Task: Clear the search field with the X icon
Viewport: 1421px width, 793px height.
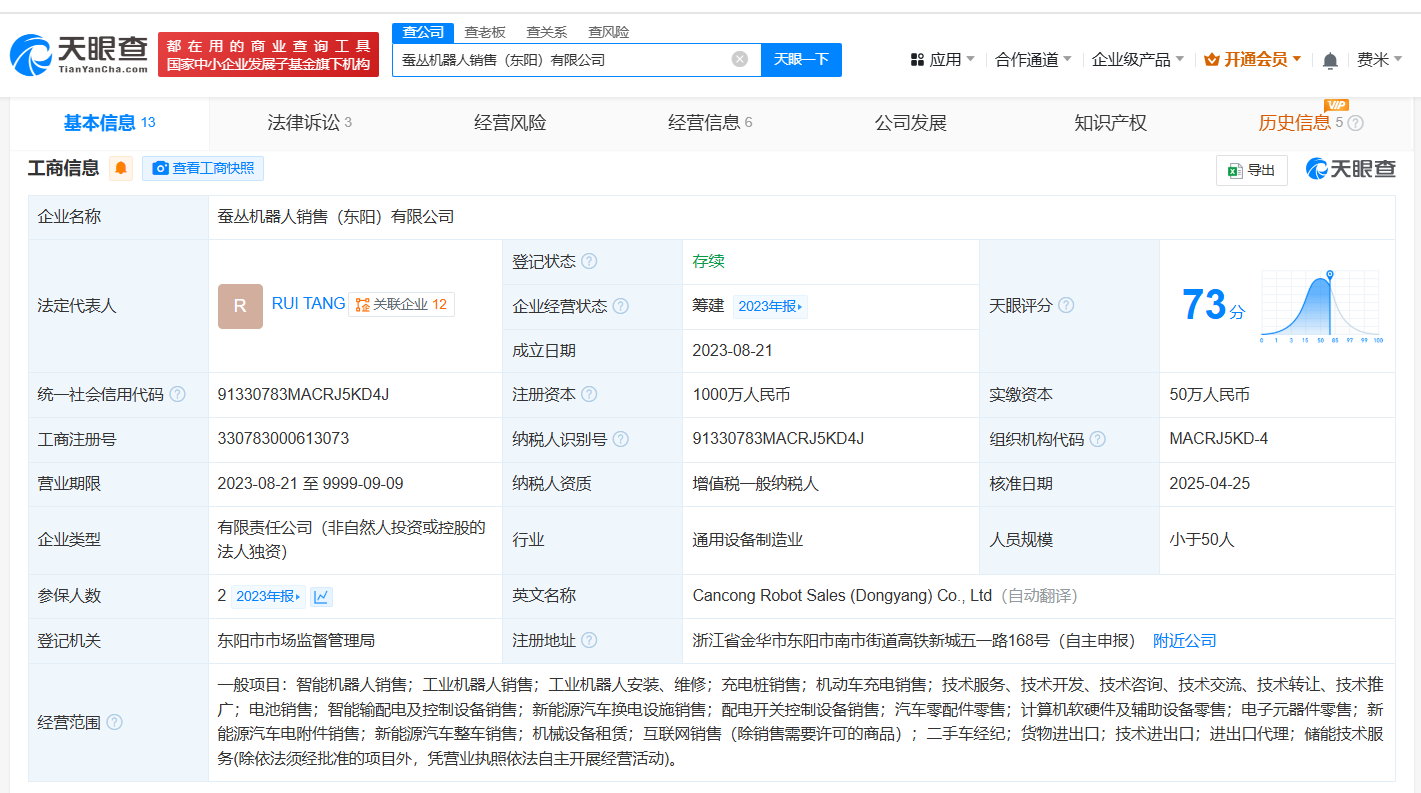Action: pyautogui.click(x=740, y=59)
